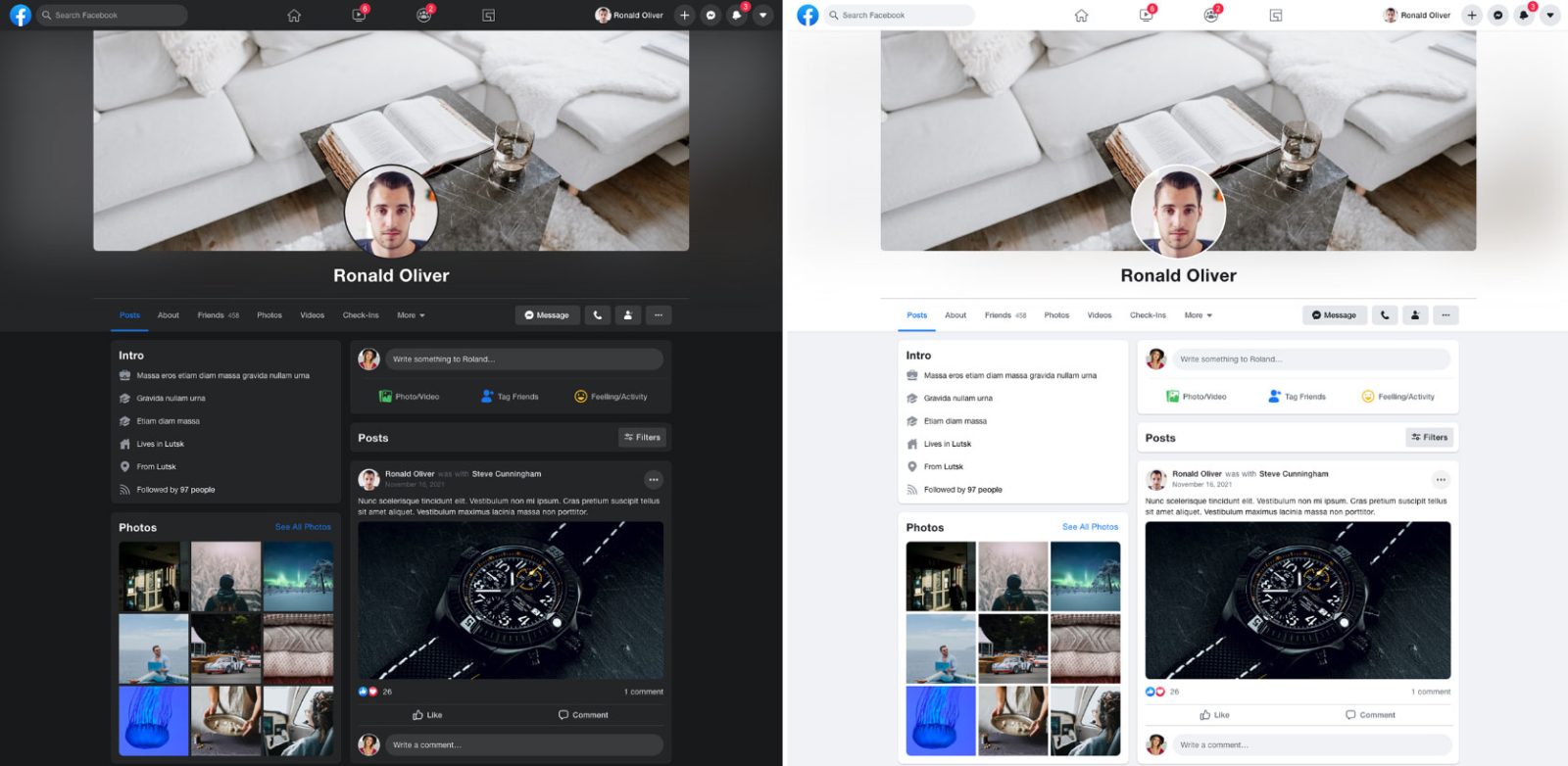
Task: Open Messenger icon in dark theme header
Action: click(x=710, y=15)
